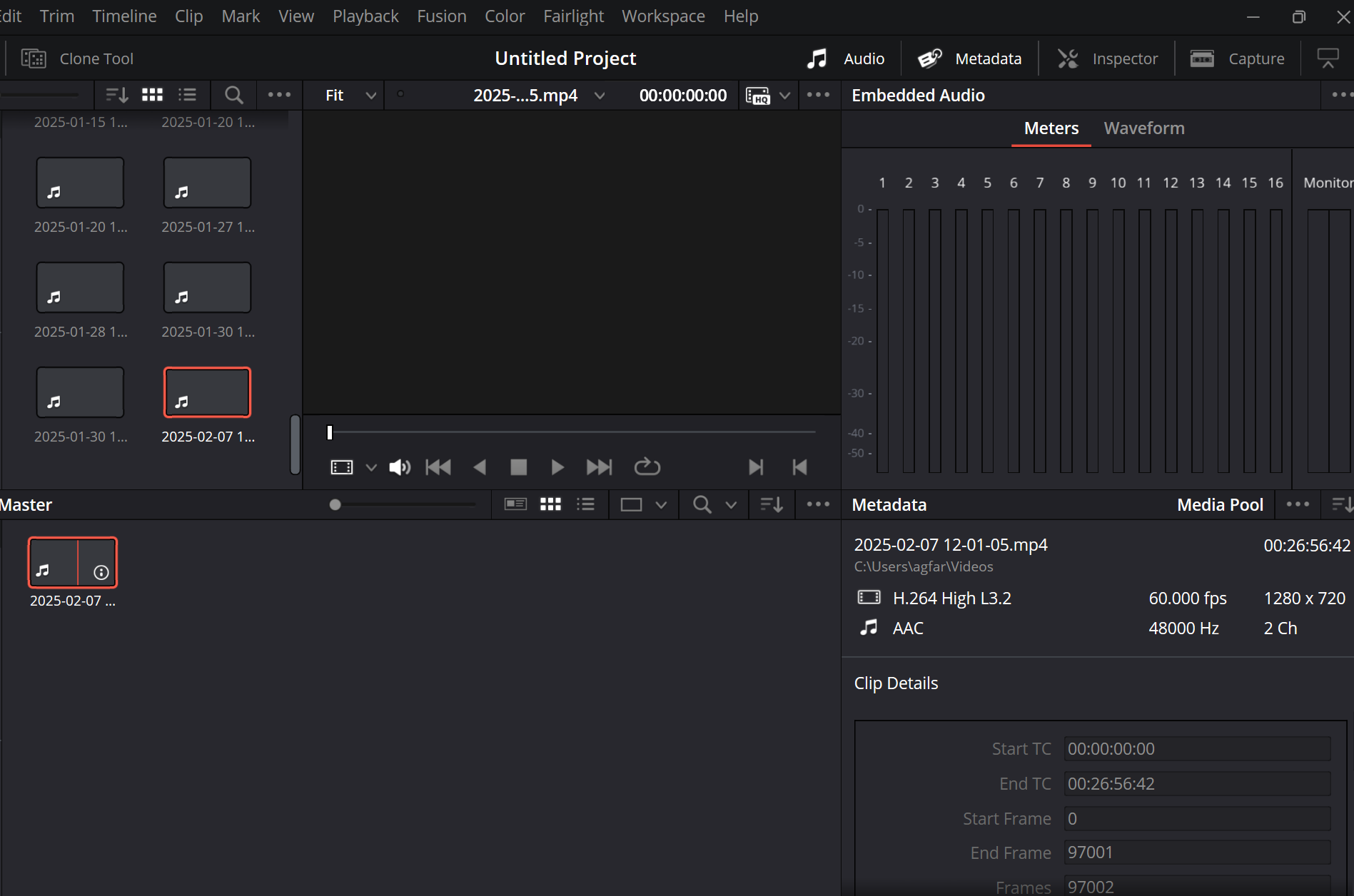This screenshot has height=896, width=1354.
Task: Click the viewer mode film-frame icon
Action: pyautogui.click(x=342, y=467)
